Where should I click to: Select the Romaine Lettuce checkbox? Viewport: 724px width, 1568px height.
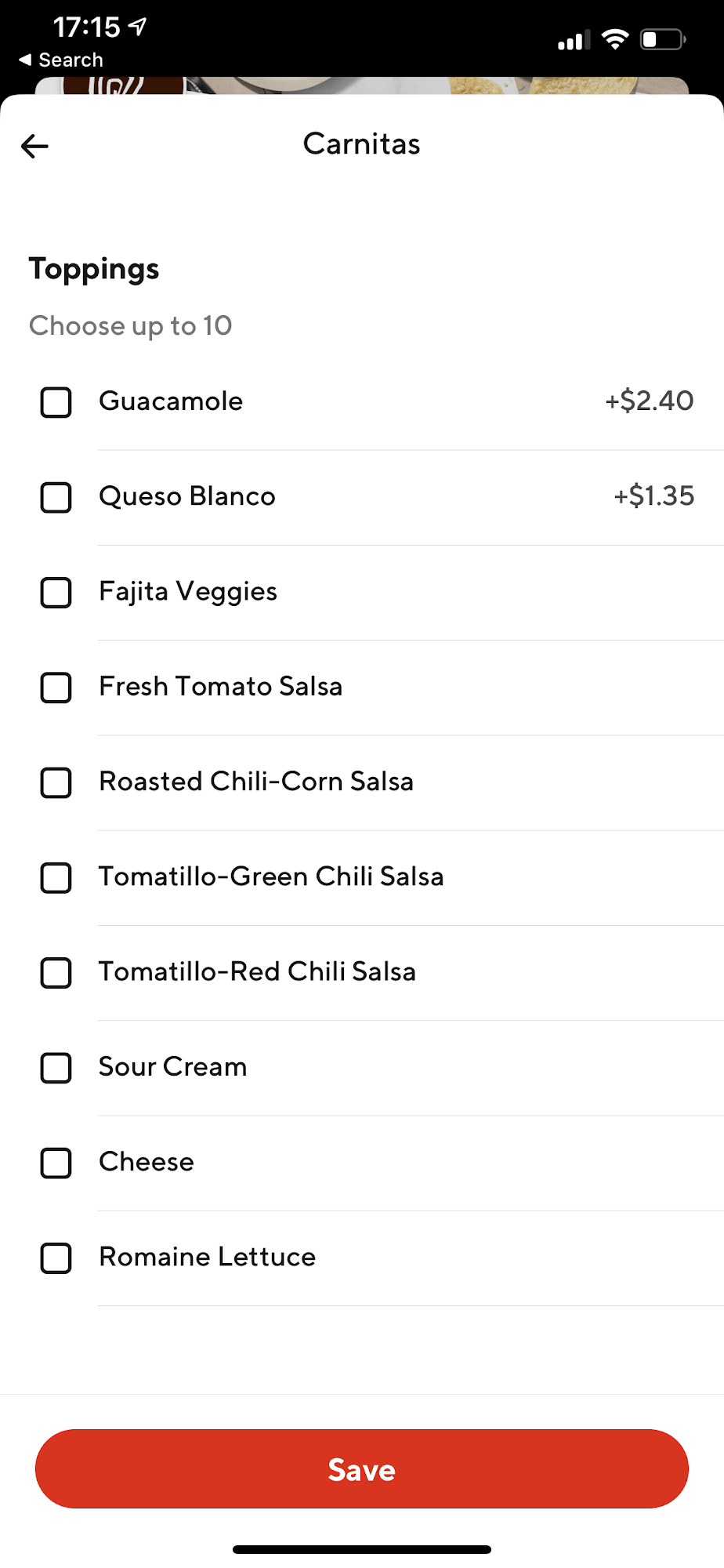[56, 1258]
